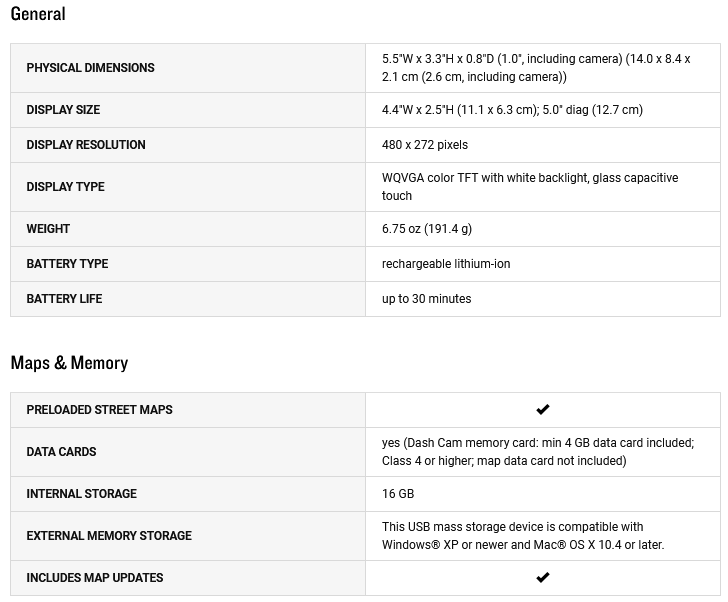Select the Maps & Memory section heading

pos(69,363)
